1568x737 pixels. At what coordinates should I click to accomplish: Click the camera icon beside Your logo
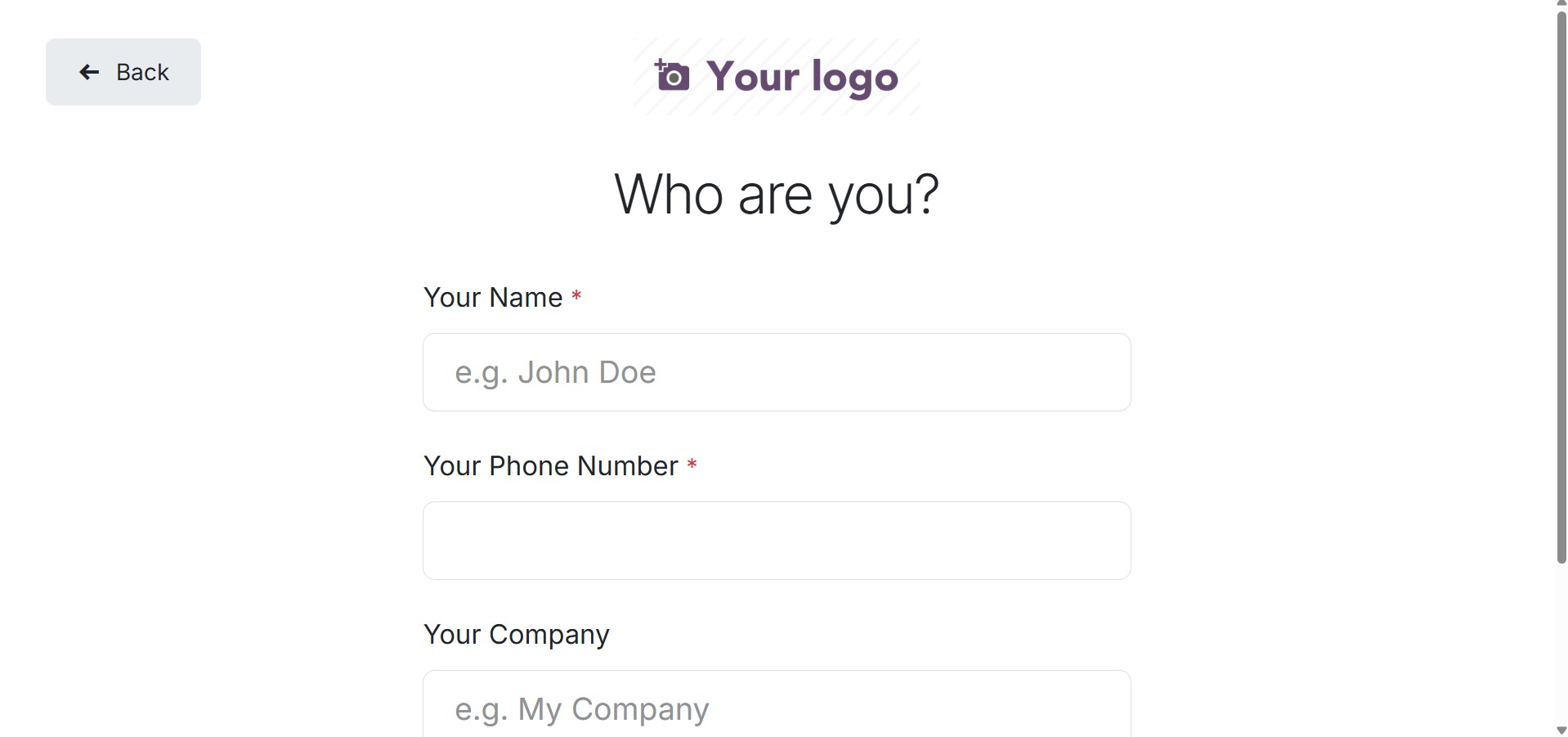click(x=672, y=76)
